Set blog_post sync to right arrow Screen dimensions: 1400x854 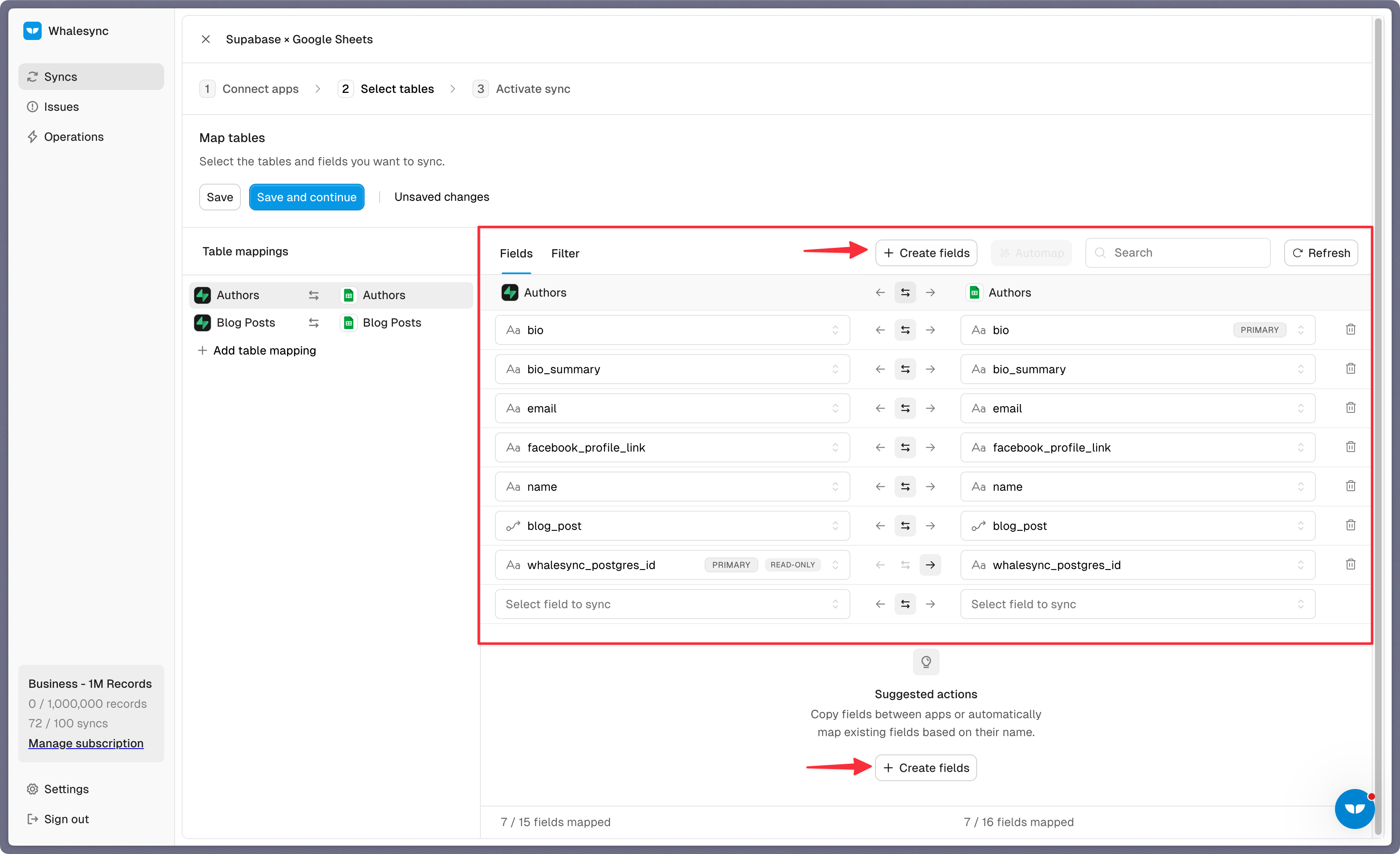pos(930,526)
